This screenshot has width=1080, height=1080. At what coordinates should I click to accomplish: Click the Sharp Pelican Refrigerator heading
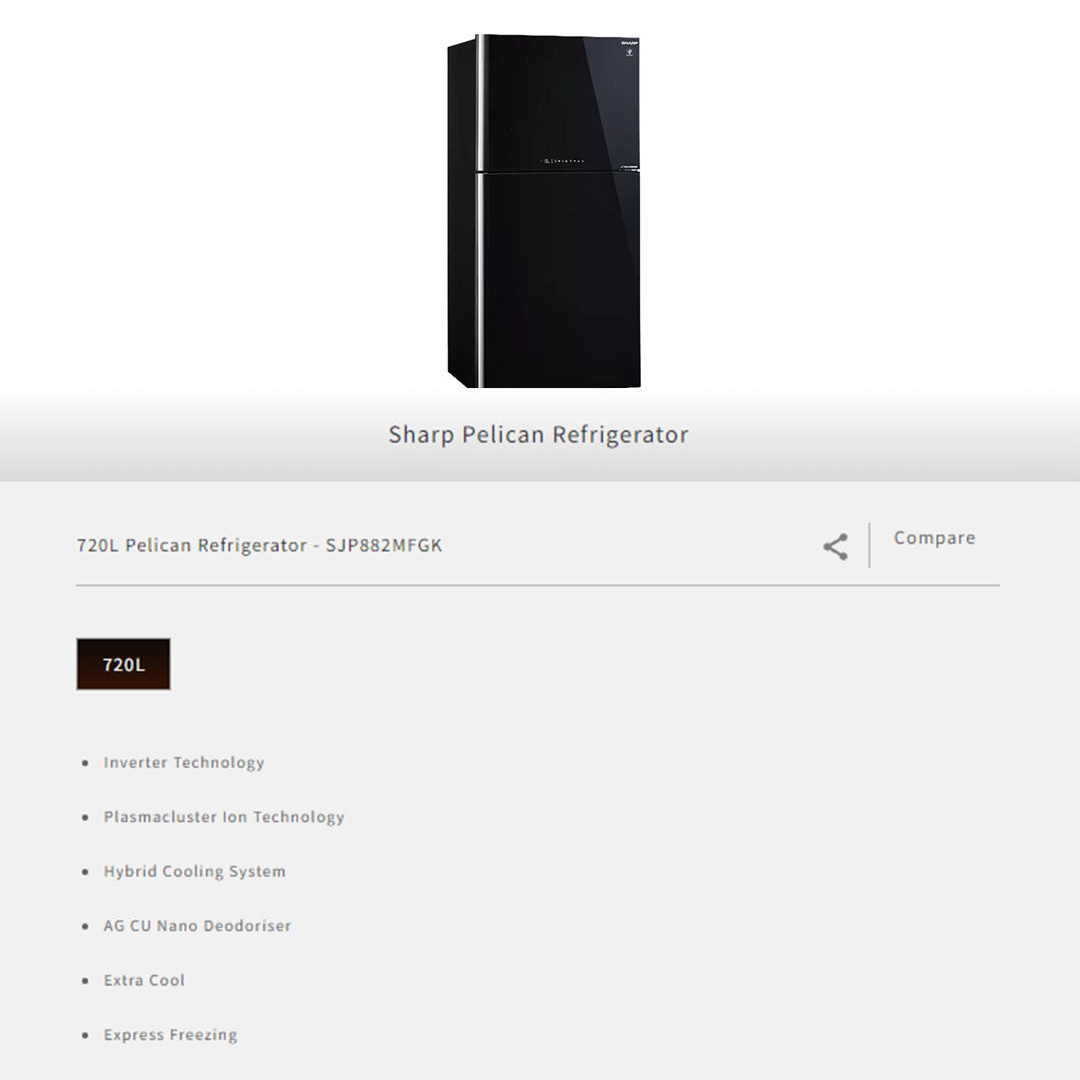click(539, 435)
